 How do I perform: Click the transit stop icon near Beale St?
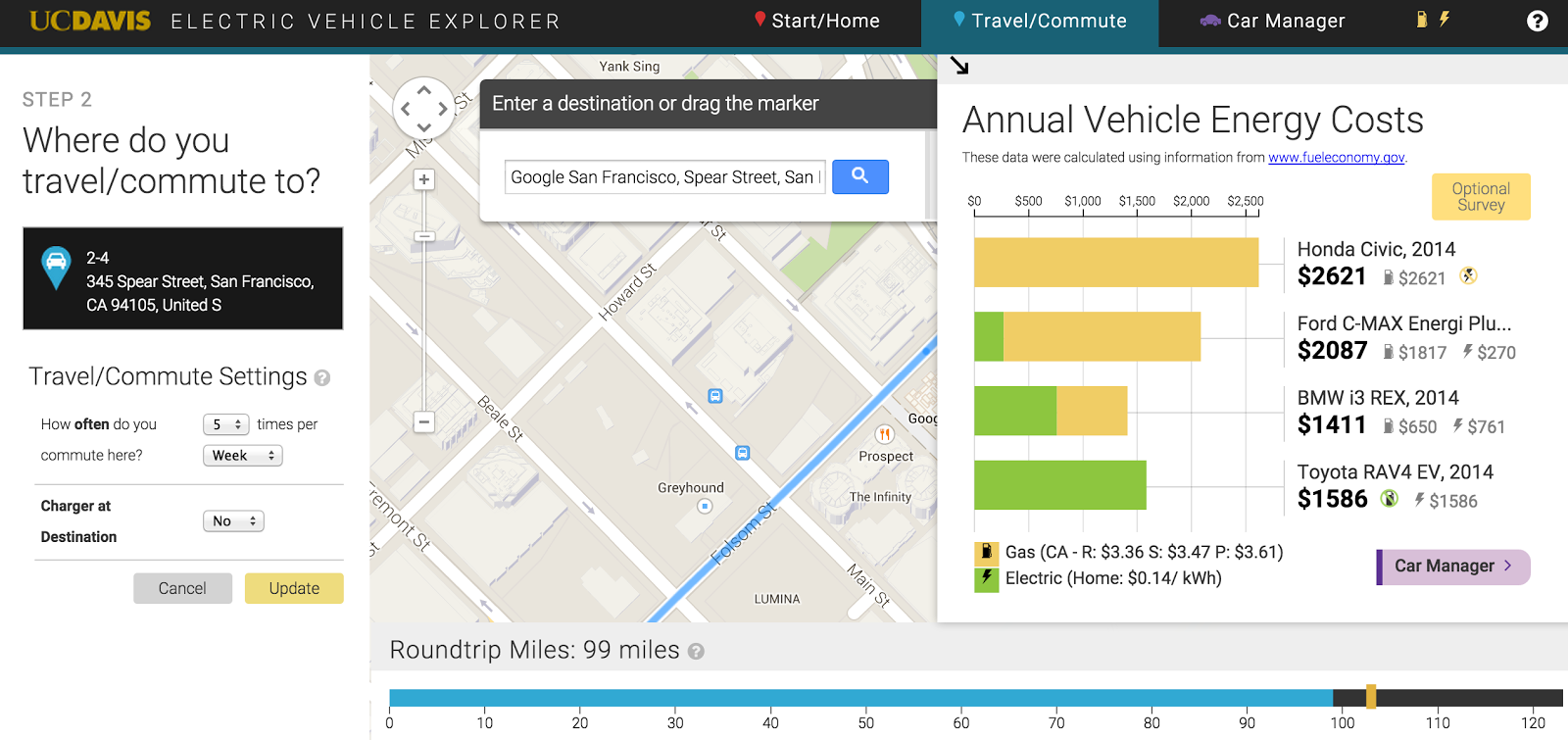click(x=715, y=396)
